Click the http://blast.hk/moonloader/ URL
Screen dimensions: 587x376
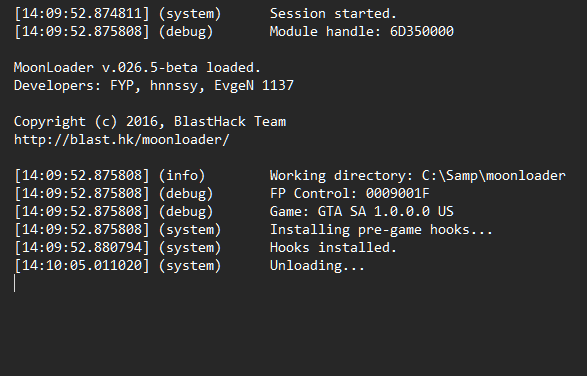click(x=122, y=140)
